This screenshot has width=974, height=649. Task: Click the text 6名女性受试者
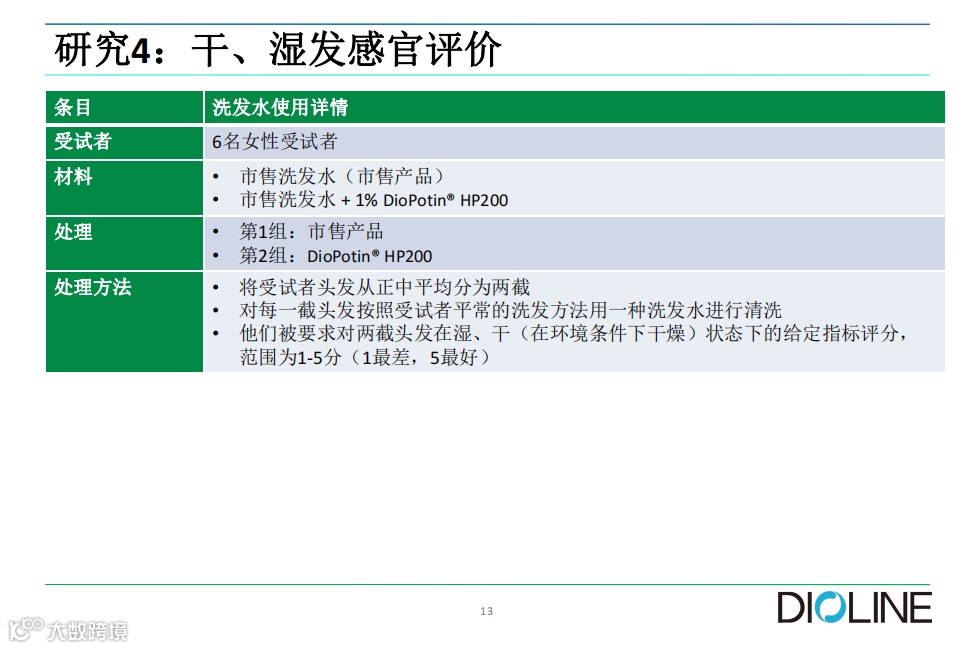point(275,142)
